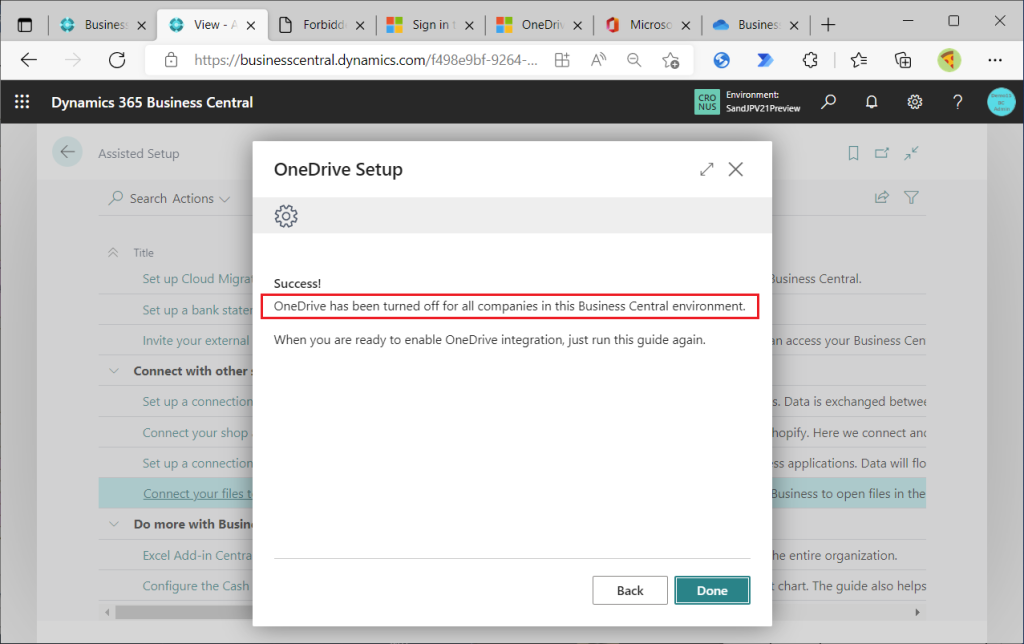Open Business Central settings gear
The image size is (1024, 644).
[x=914, y=102]
